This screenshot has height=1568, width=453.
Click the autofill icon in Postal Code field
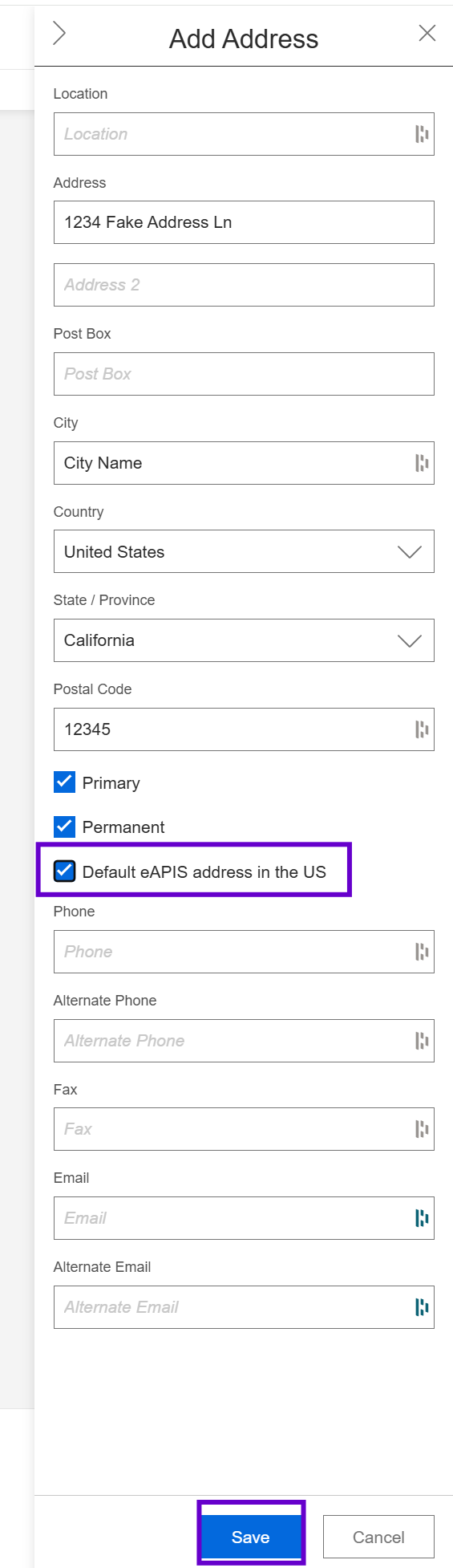422,729
